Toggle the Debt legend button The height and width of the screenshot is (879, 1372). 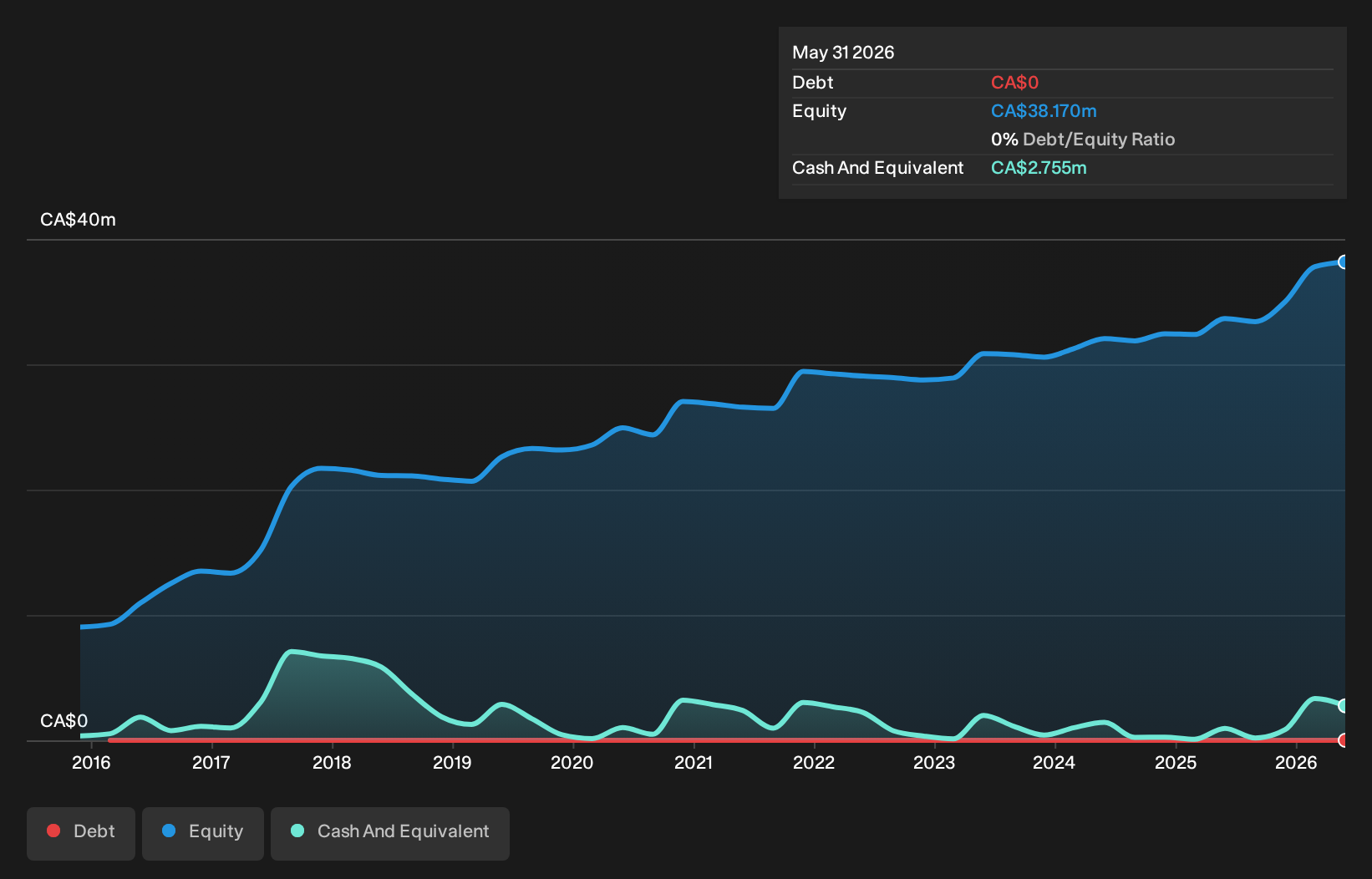tap(81, 833)
